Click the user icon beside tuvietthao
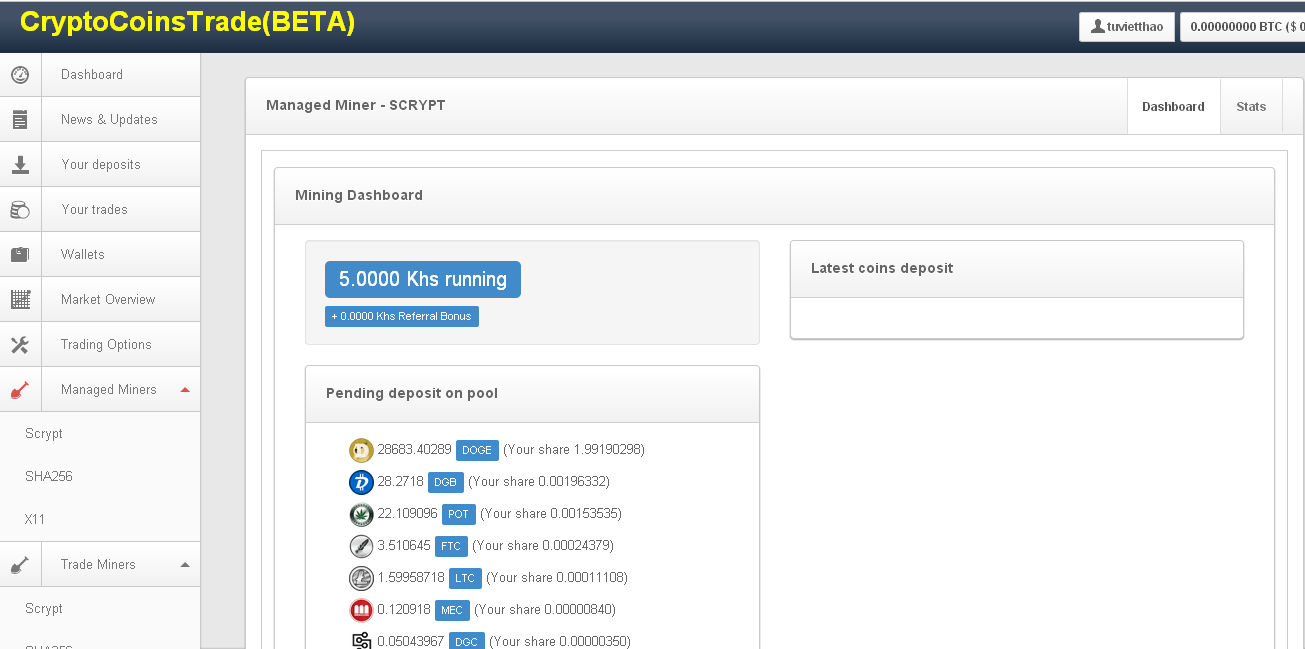The height and width of the screenshot is (649, 1305). pyautogui.click(x=1098, y=27)
